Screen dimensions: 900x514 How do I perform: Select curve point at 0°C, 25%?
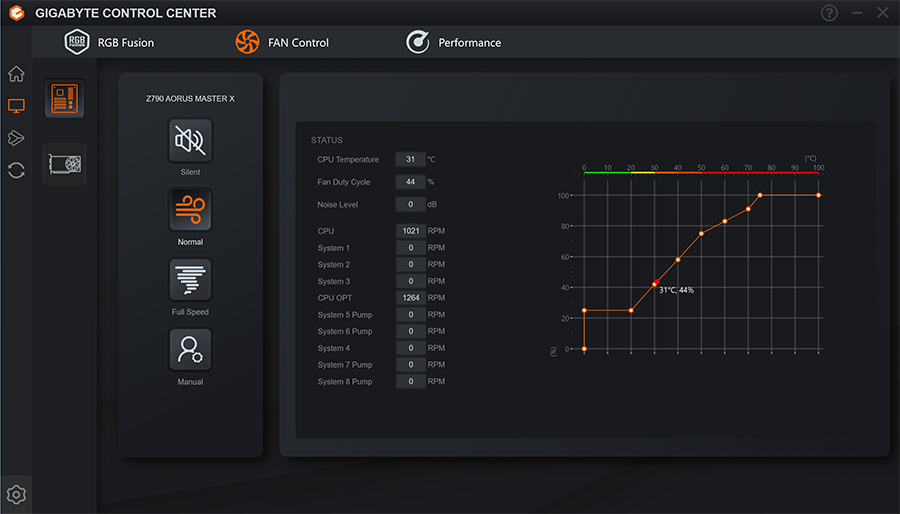tap(584, 310)
